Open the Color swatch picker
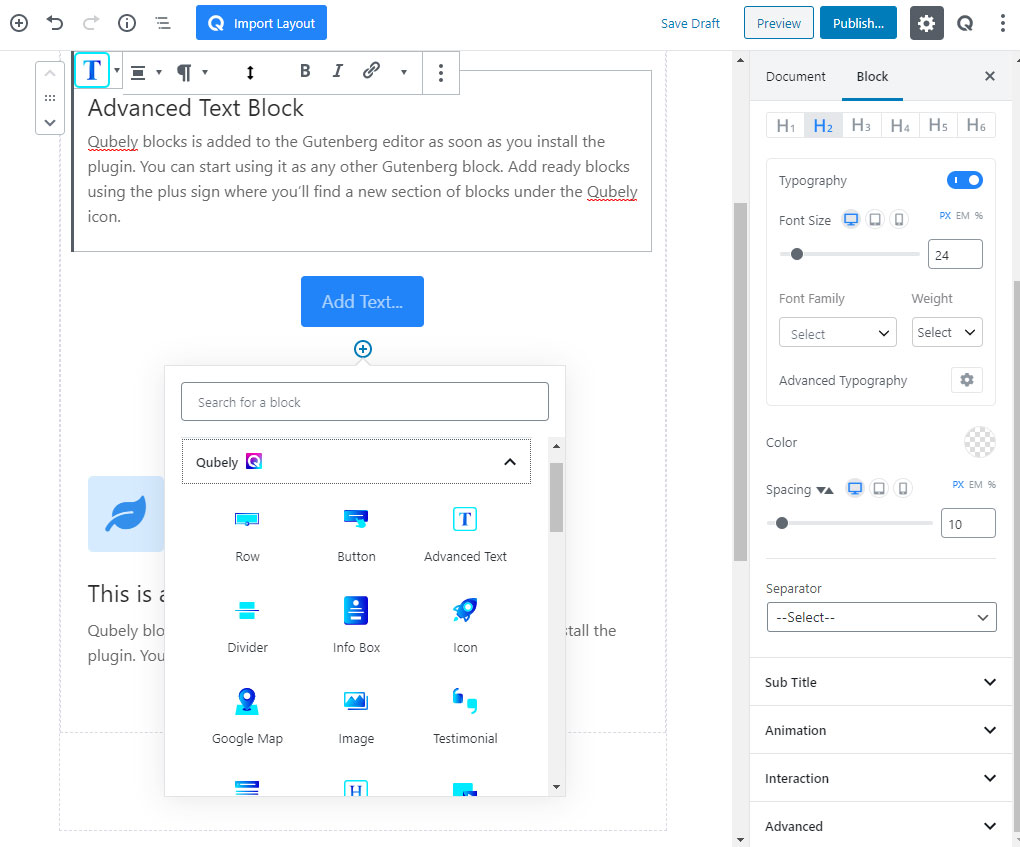This screenshot has width=1020, height=847. [980, 442]
